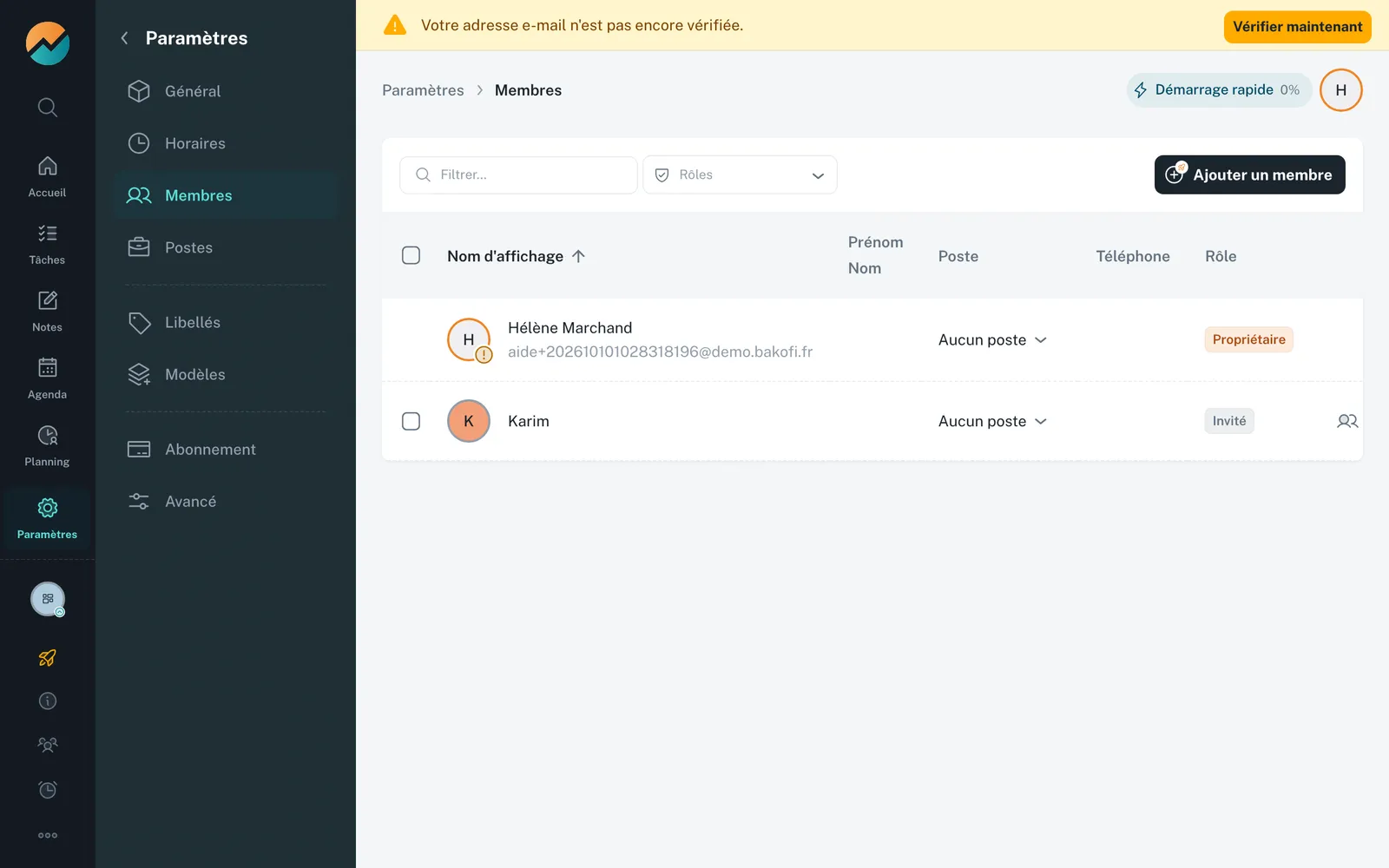Click the members icon on Karim's row
Viewport: 1389px width, 868px height.
(x=1347, y=421)
